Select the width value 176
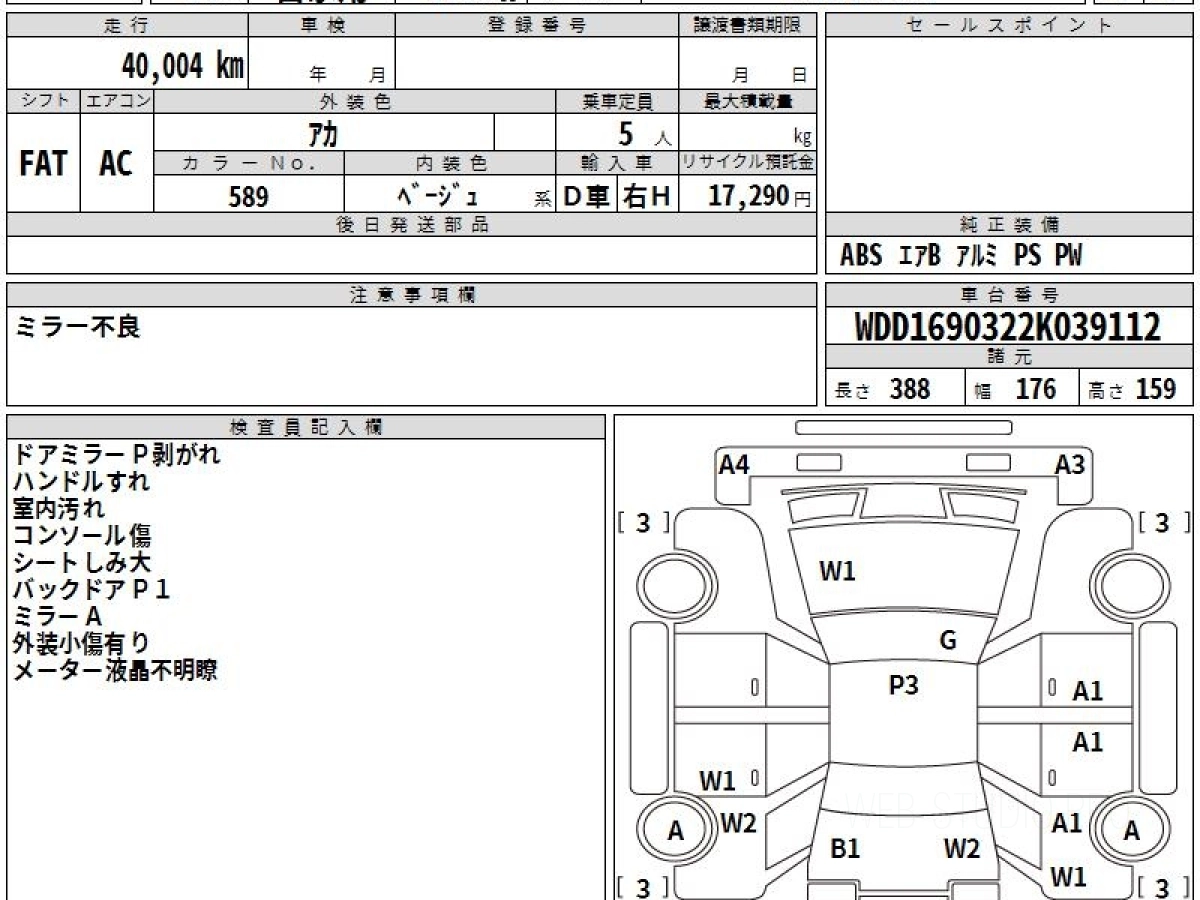 (1036, 389)
